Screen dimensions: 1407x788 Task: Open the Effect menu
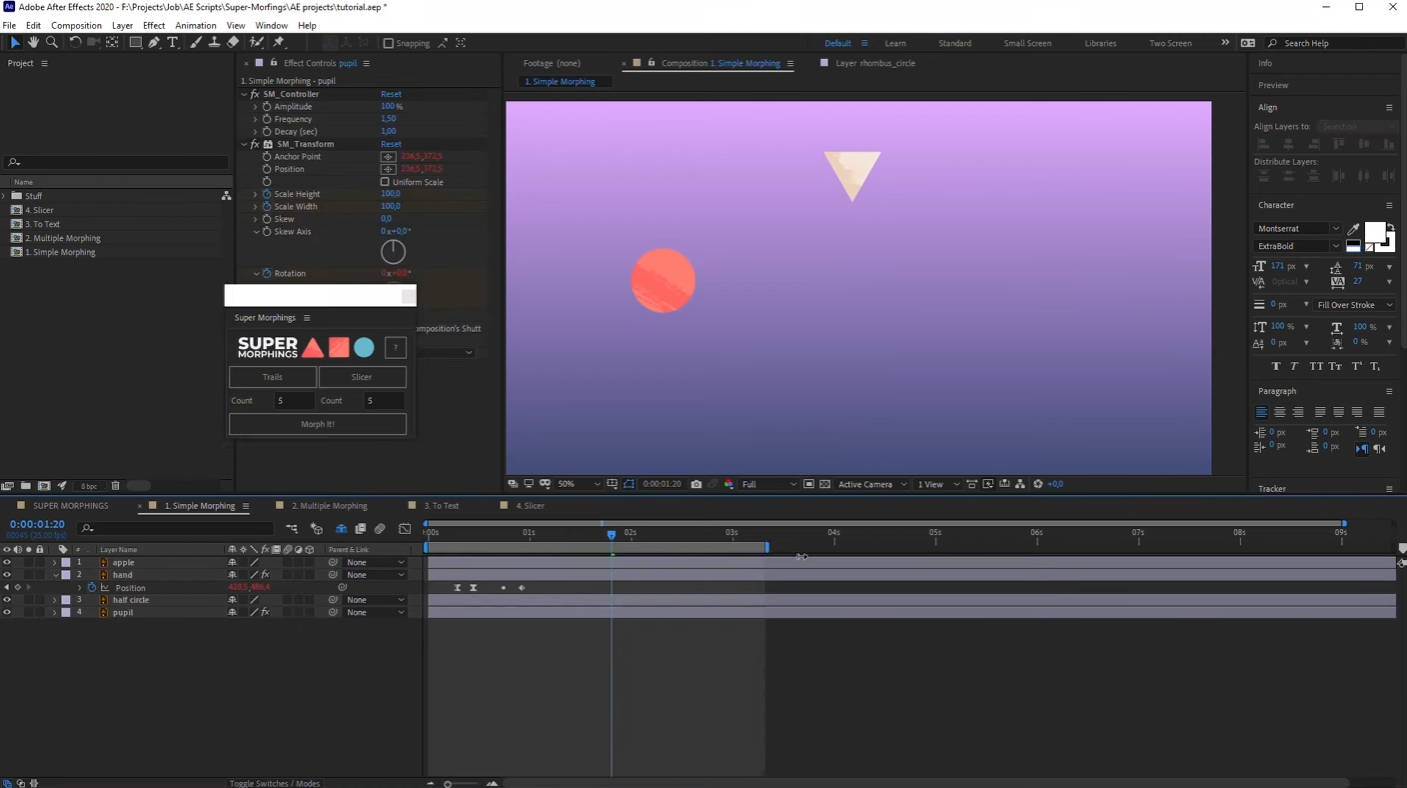tap(153, 25)
